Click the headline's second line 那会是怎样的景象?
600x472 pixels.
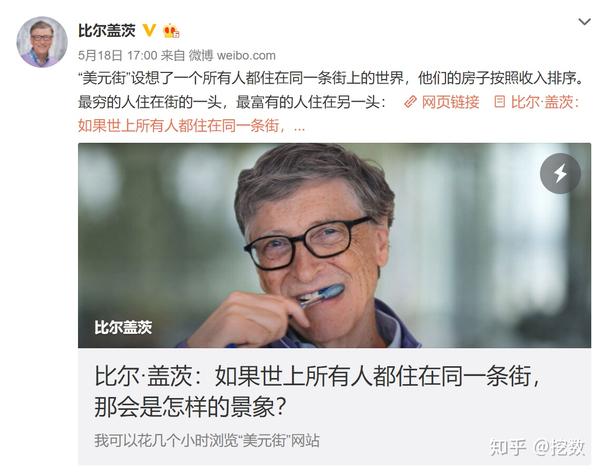[x=190, y=407]
